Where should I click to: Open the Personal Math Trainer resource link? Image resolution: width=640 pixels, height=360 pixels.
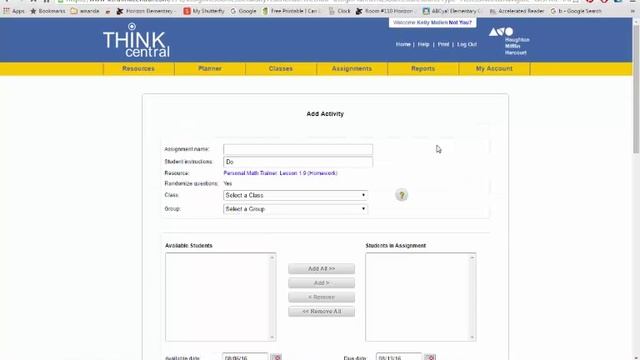coord(280,173)
